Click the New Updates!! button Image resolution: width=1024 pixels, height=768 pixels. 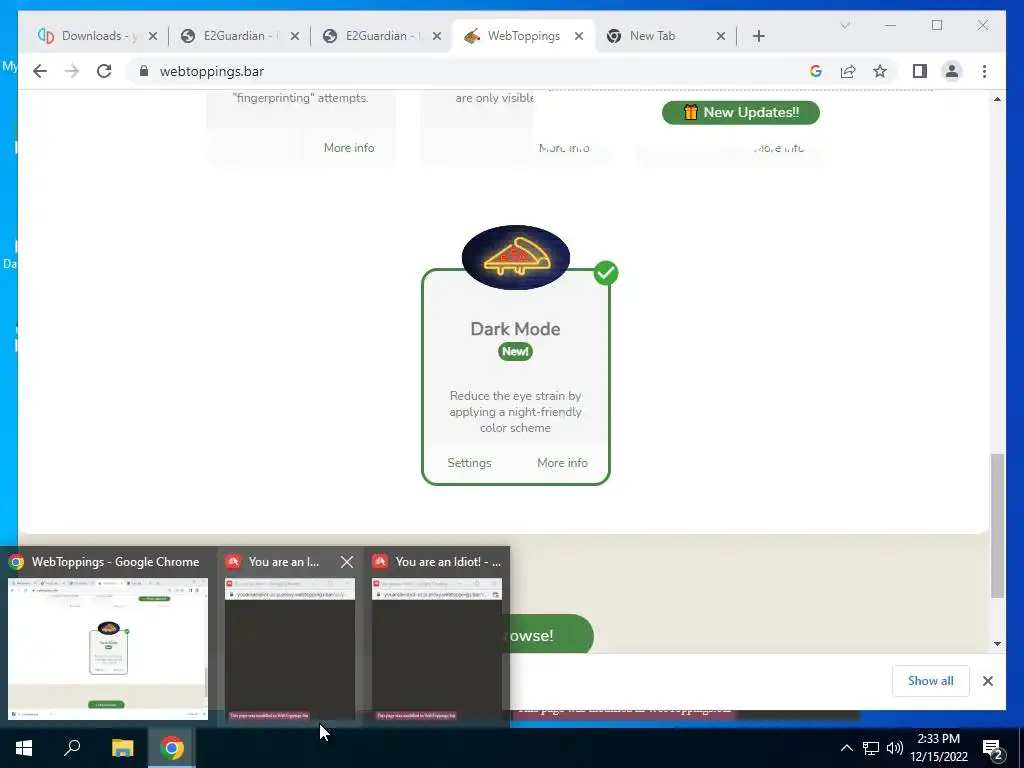(741, 112)
